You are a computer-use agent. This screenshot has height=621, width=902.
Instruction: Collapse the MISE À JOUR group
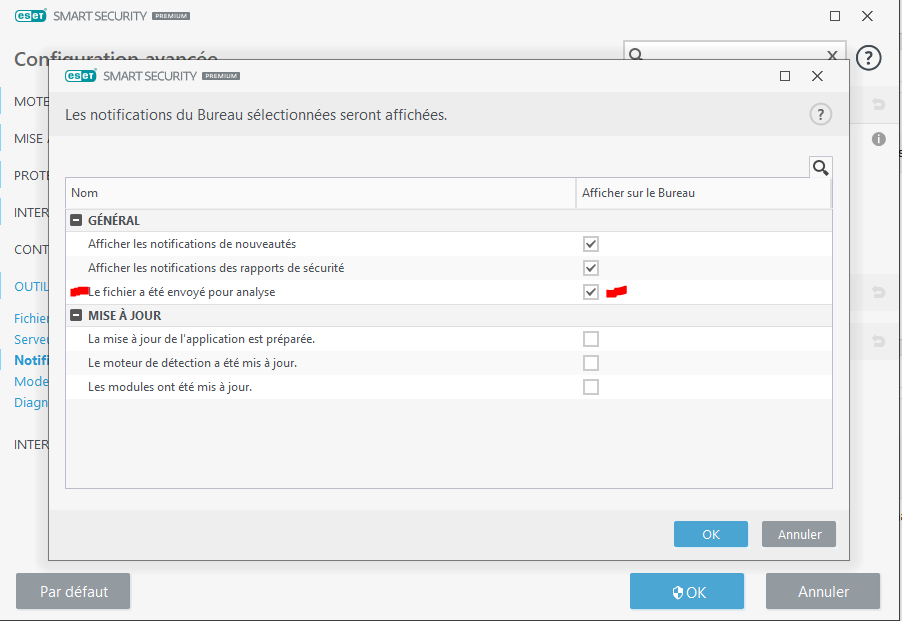(75, 316)
